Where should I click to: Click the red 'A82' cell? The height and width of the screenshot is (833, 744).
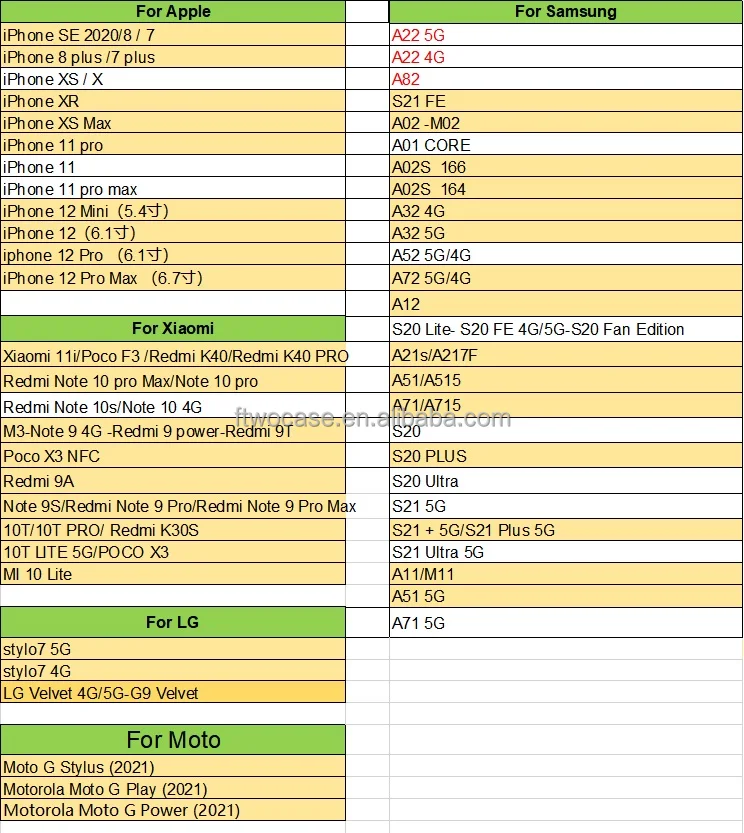(565, 79)
